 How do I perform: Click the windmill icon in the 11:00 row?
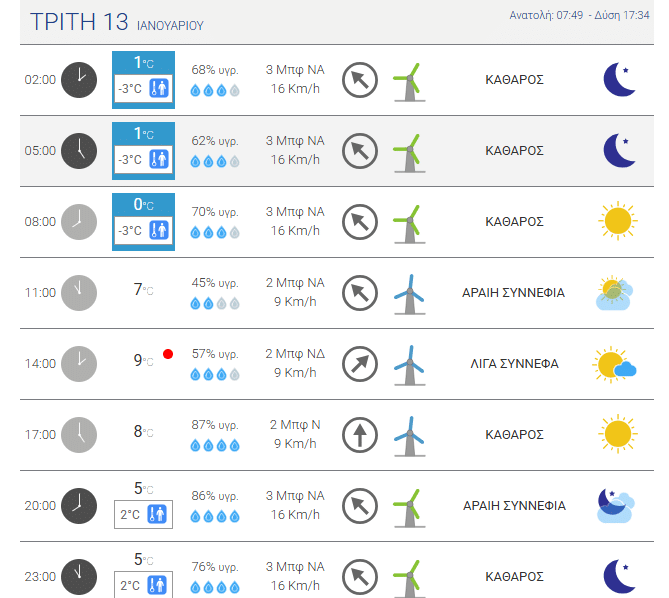pyautogui.click(x=407, y=293)
